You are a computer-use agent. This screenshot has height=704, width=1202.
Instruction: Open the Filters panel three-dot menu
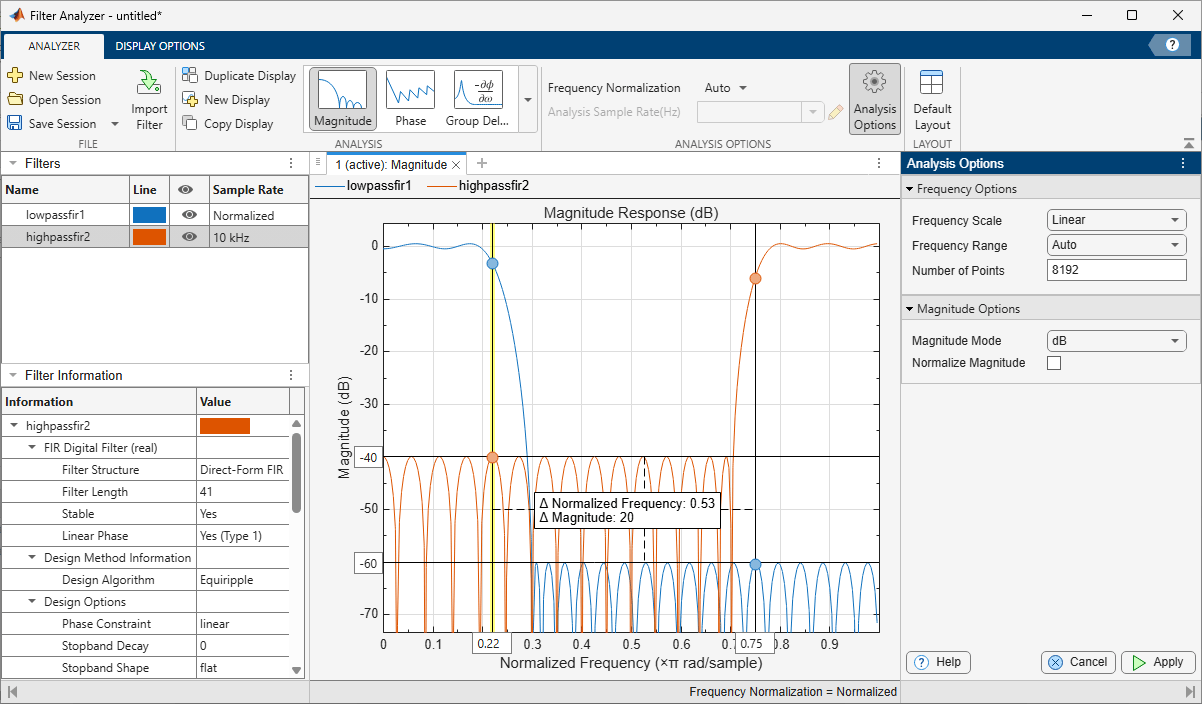291,163
